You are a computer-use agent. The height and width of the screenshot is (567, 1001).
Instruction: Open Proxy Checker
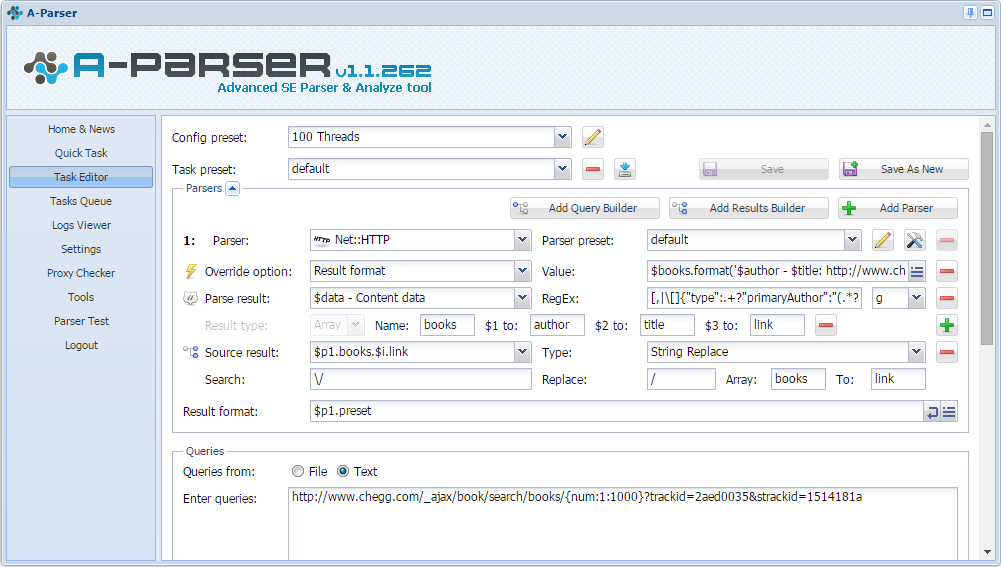coord(81,273)
